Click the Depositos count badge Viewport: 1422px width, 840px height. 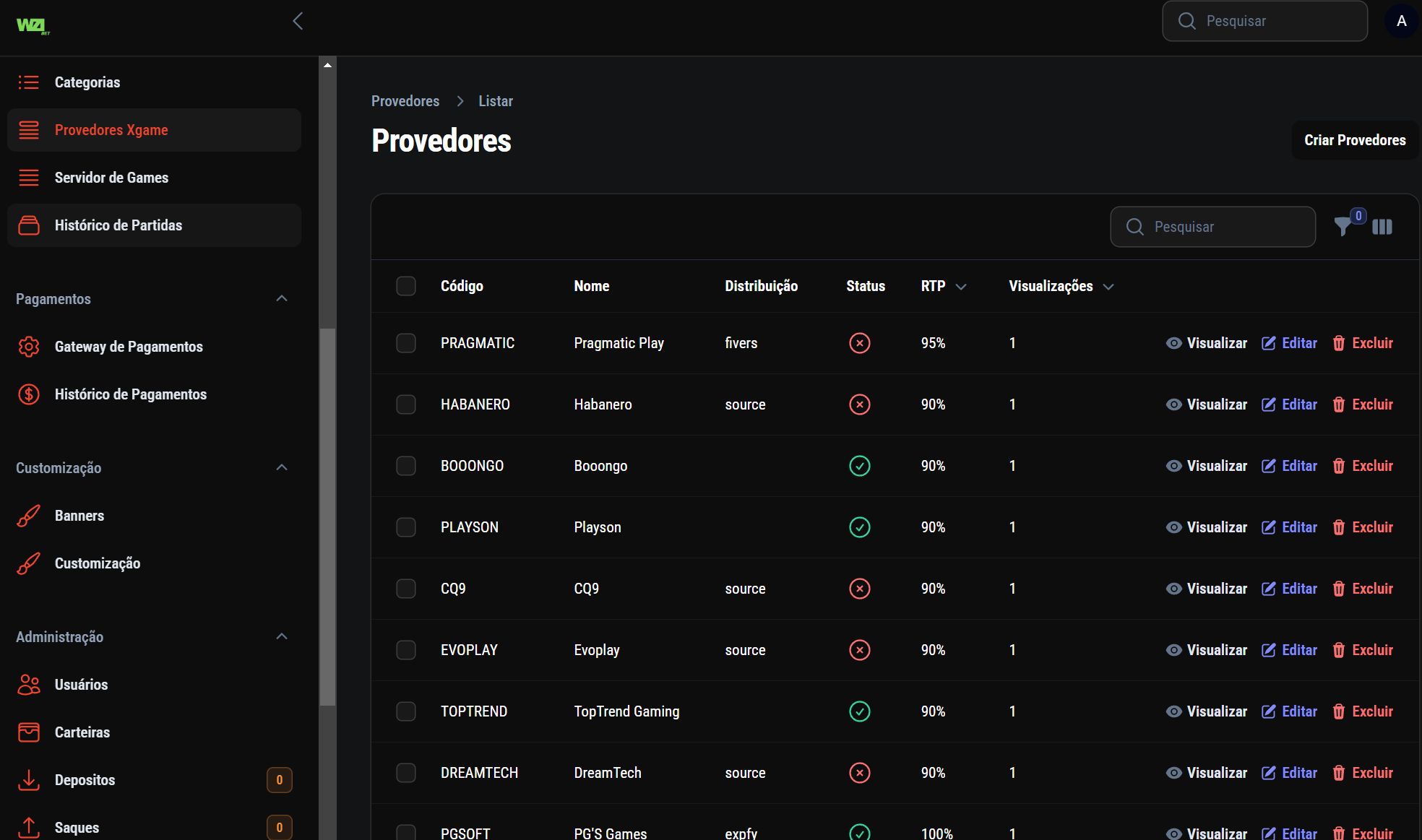click(280, 780)
